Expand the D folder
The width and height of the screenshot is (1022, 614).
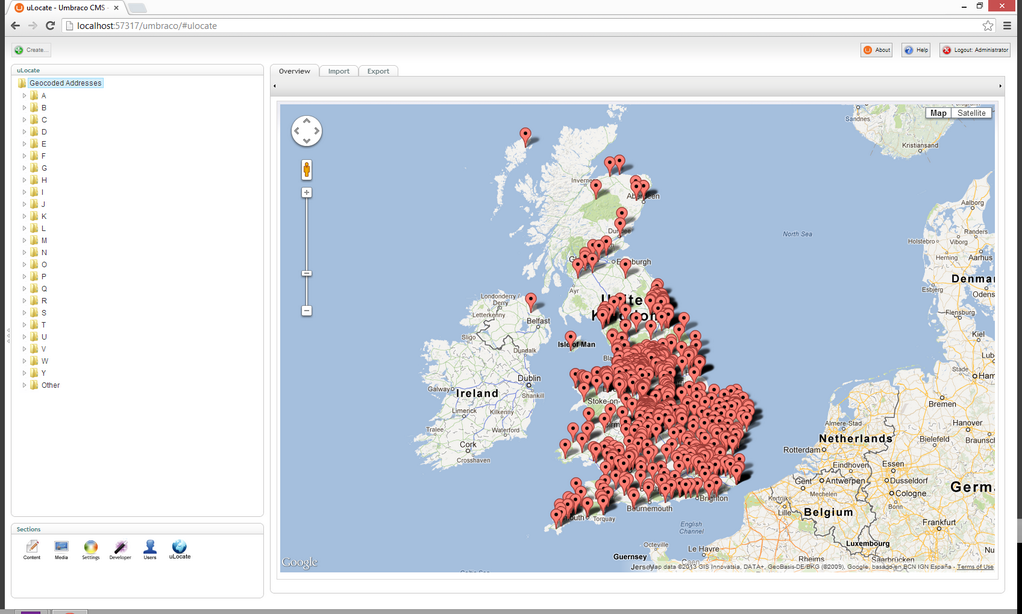click(25, 132)
